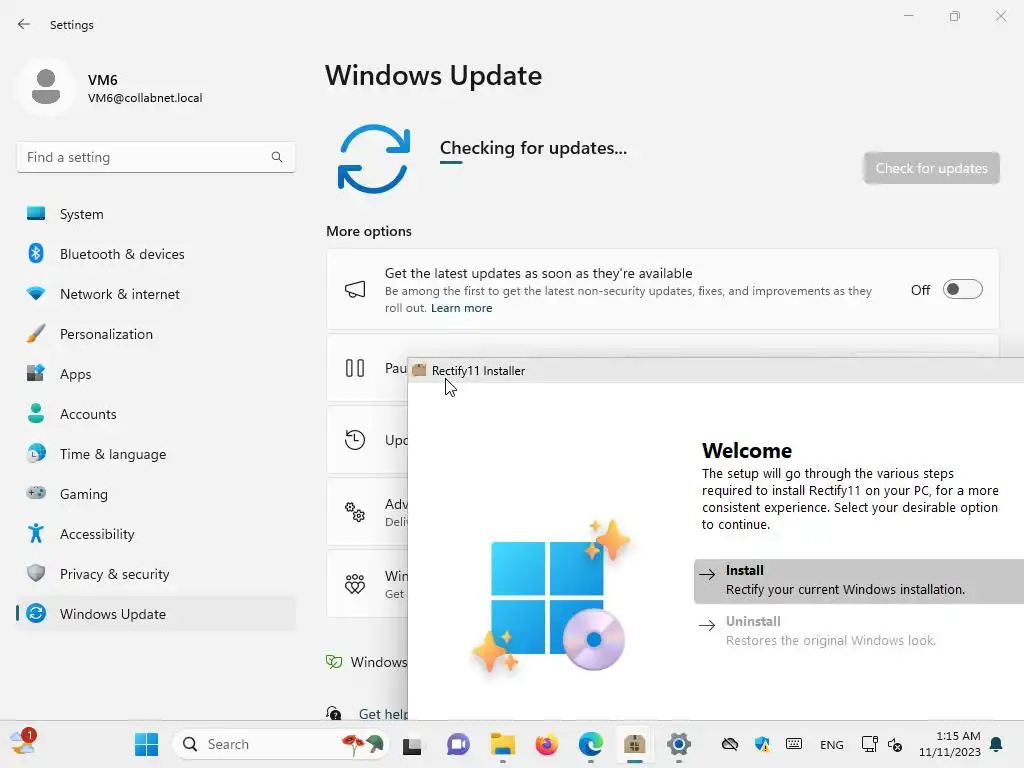Click the pause updates icon
1024x768 pixels.
[355, 368]
